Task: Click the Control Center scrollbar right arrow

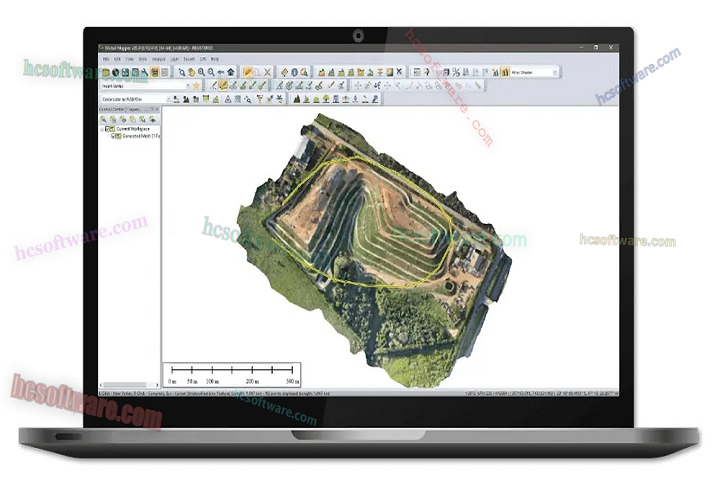Action: (157, 385)
